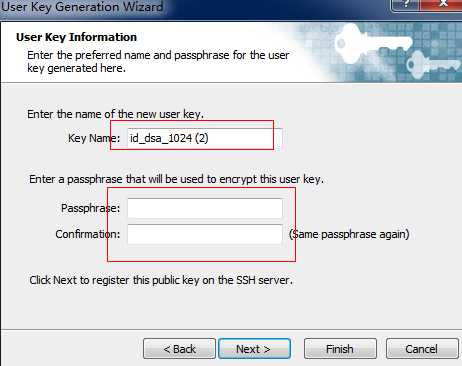Go back with the Back button
Screen dimensions: 462x366
coord(179,349)
